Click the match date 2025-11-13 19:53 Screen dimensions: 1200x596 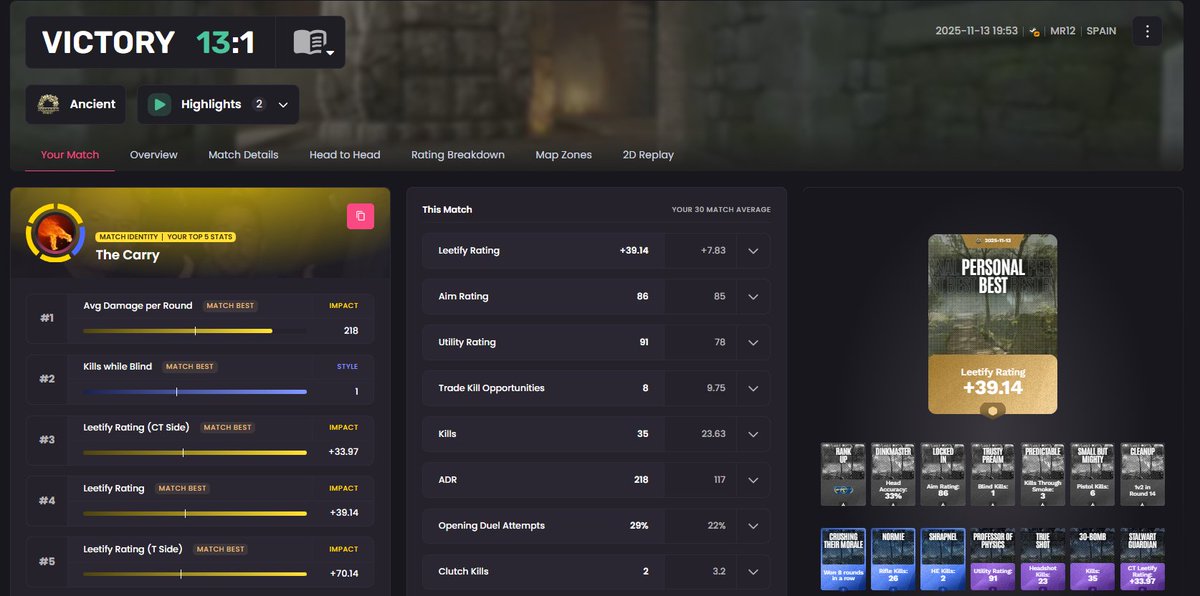pyautogui.click(x=976, y=31)
